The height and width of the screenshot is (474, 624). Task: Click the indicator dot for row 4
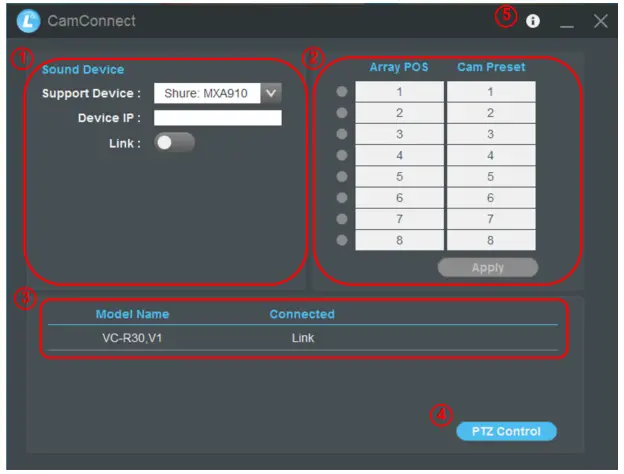pyautogui.click(x=341, y=155)
